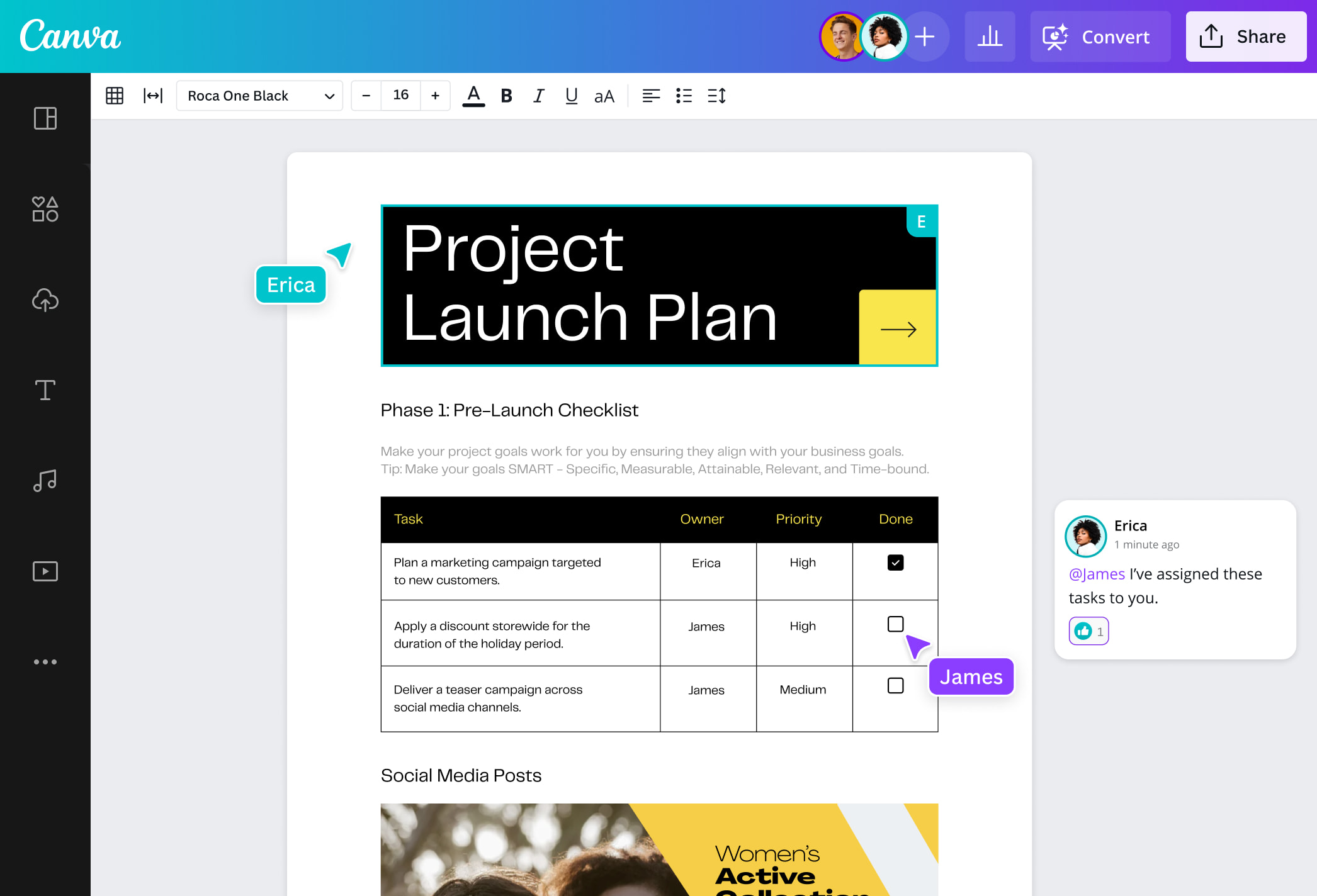The height and width of the screenshot is (896, 1317).
Task: Open the line spacing control
Action: (716, 96)
